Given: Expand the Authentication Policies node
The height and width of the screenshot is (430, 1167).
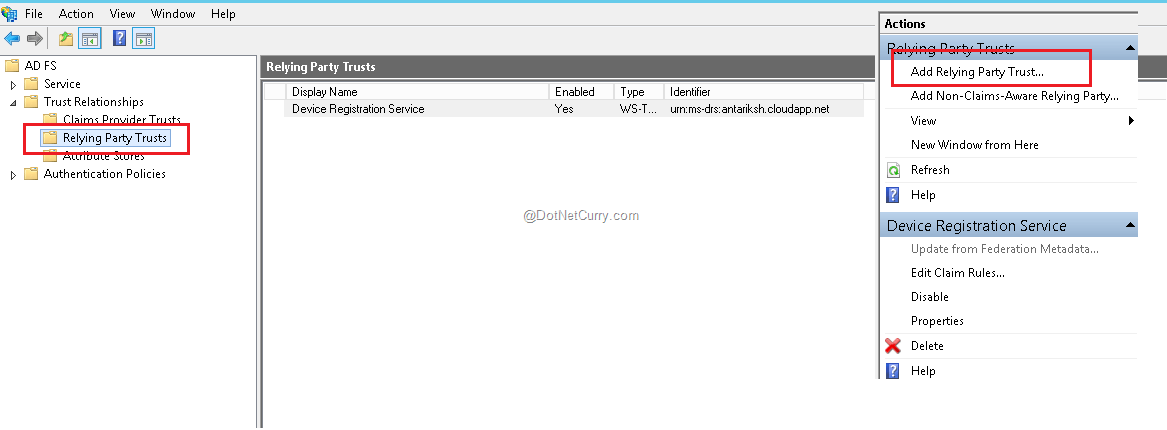Looking at the screenshot, I should point(14,175).
